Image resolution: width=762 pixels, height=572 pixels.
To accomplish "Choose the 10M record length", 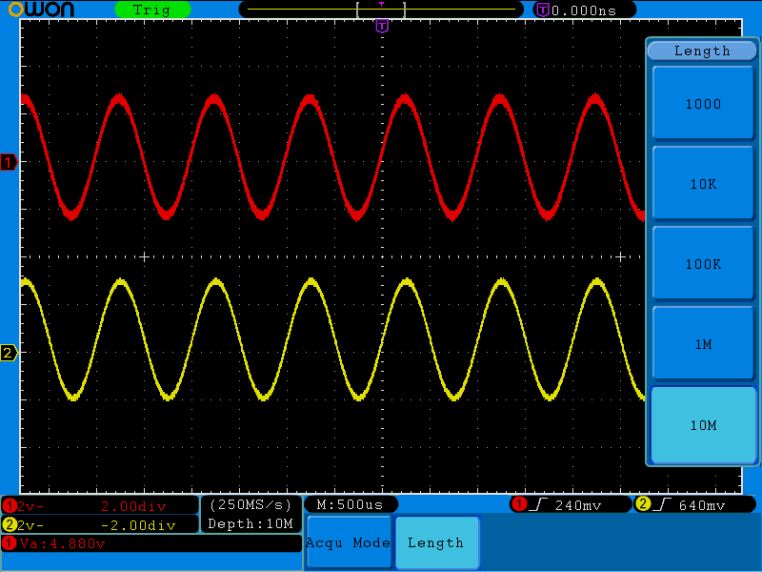I will (x=703, y=425).
